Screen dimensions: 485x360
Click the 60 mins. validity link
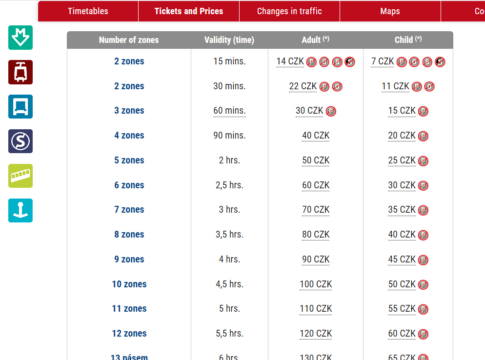point(229,111)
